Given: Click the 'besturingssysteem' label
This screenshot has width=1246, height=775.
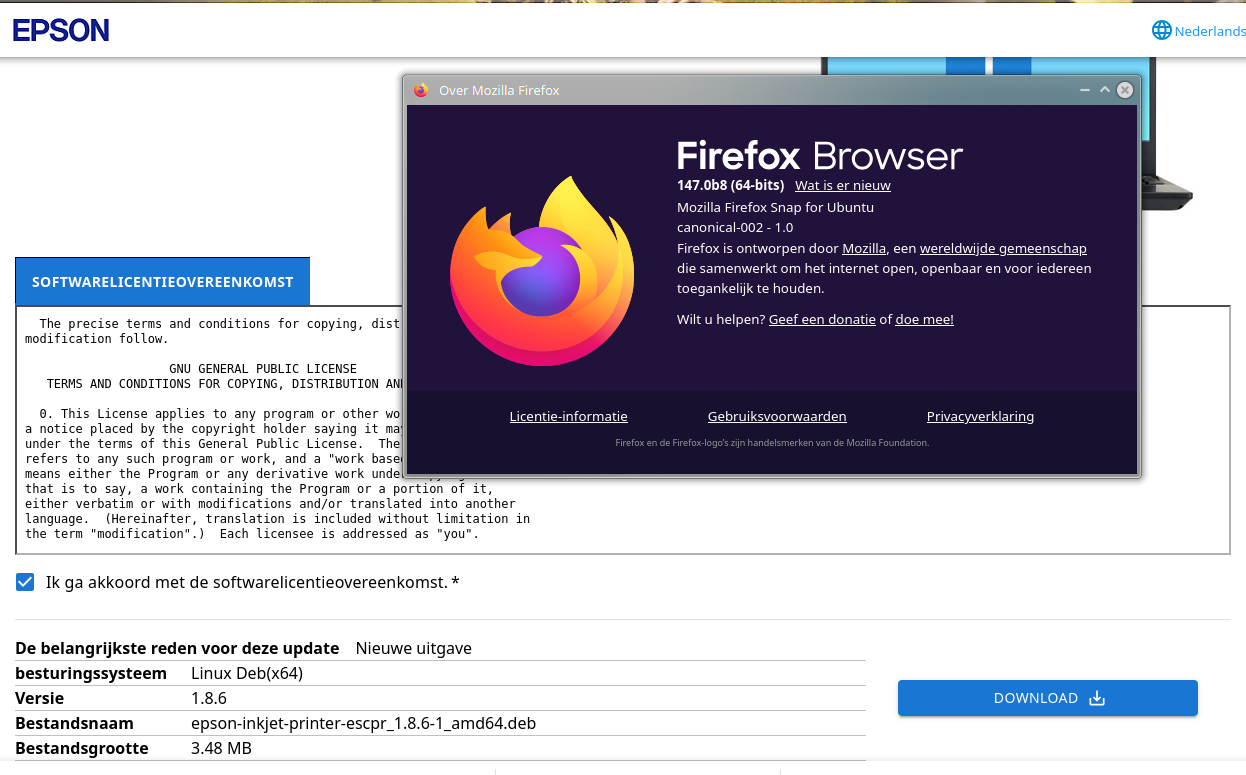Looking at the screenshot, I should [x=91, y=673].
